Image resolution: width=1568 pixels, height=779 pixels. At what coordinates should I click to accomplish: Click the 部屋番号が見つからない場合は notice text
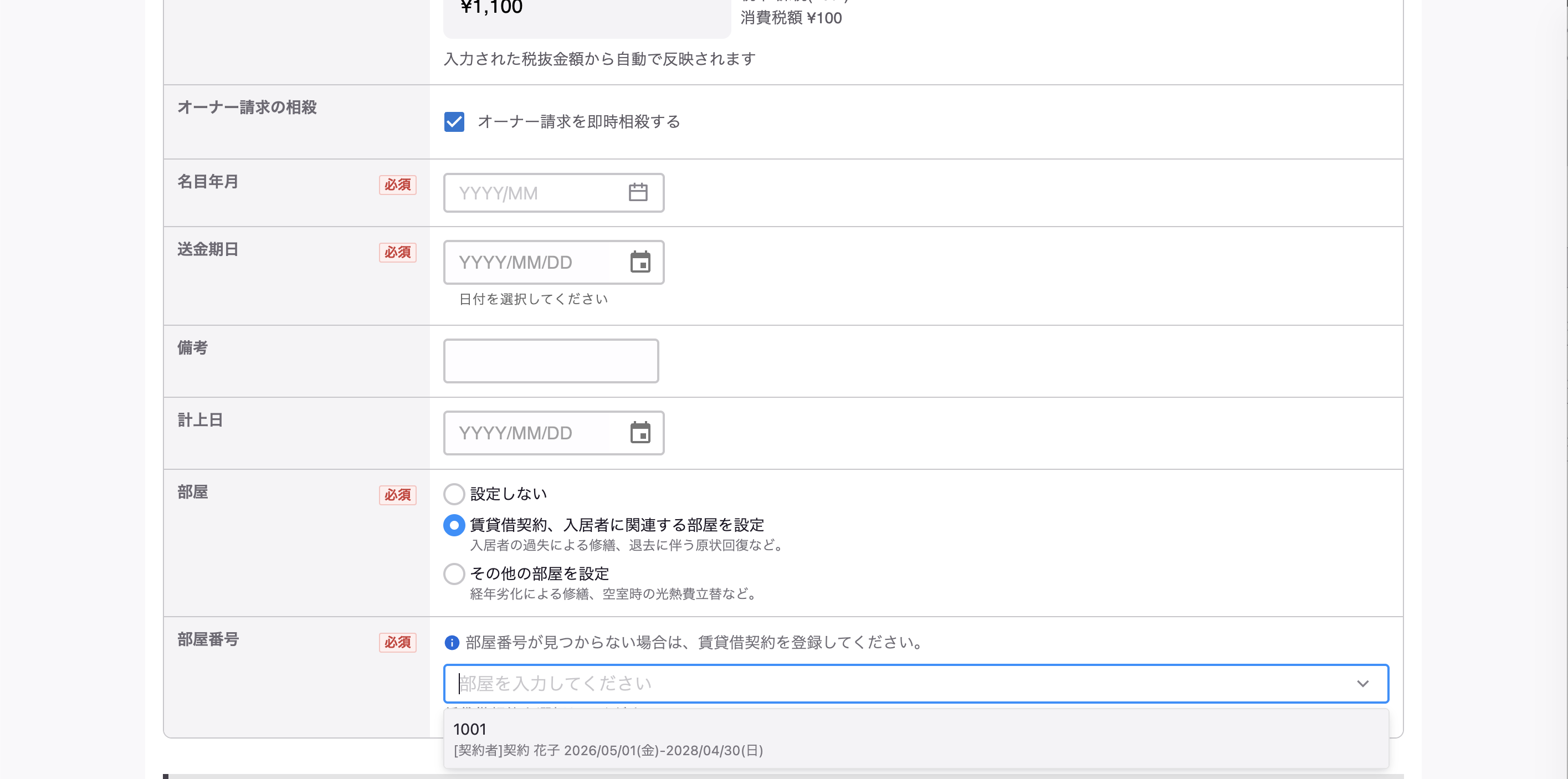(x=695, y=642)
